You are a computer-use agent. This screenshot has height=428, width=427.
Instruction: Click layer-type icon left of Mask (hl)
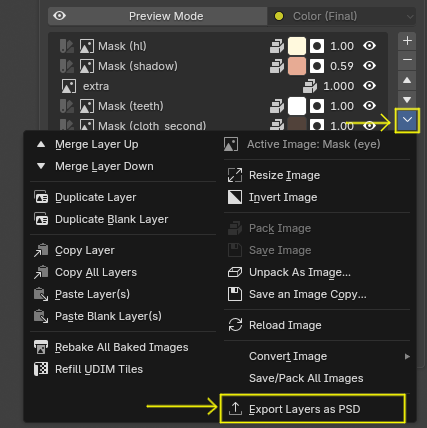[67, 46]
